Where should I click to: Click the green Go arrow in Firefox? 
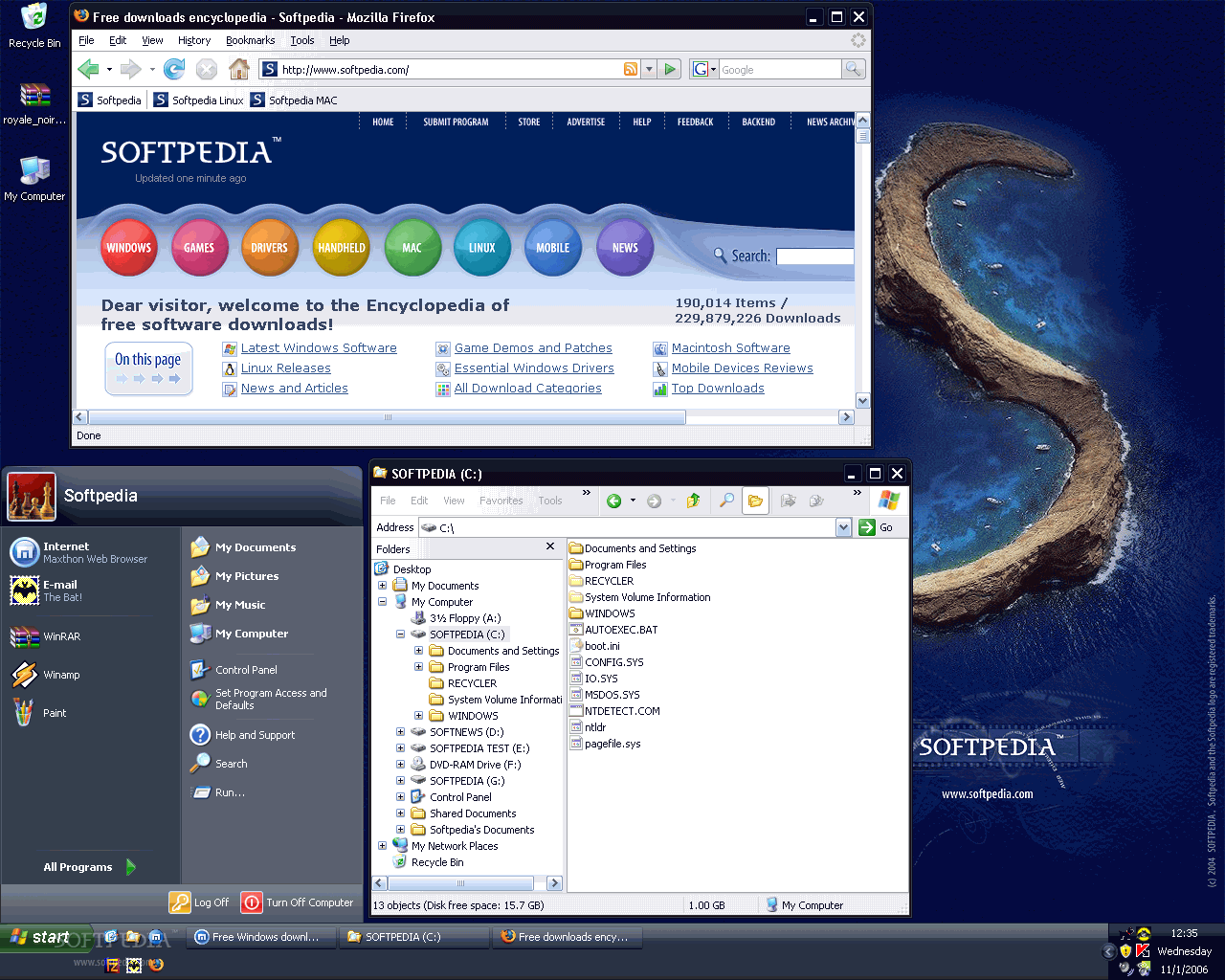point(671,69)
